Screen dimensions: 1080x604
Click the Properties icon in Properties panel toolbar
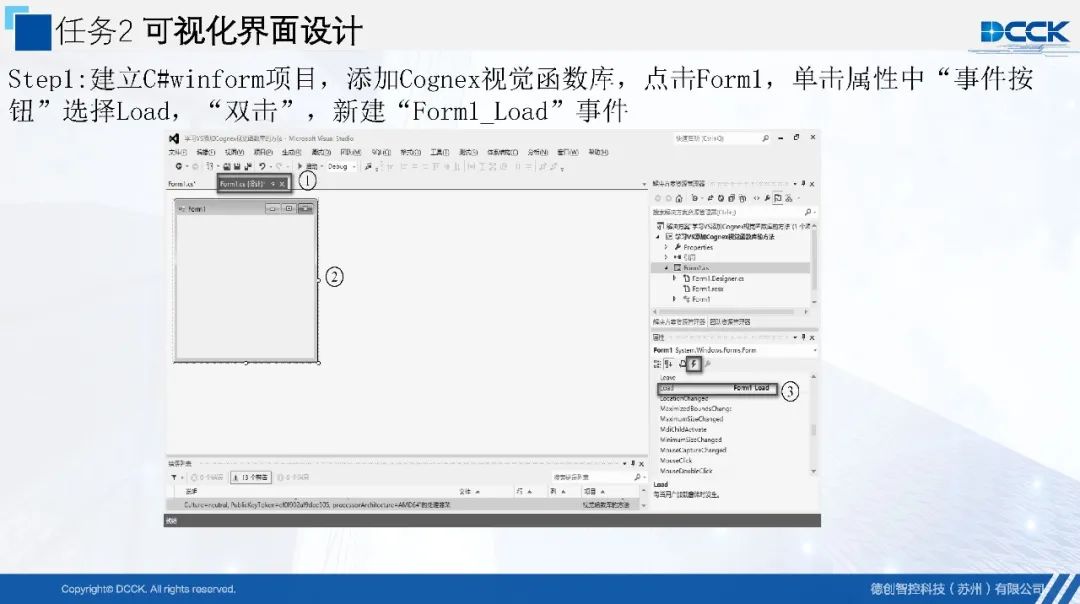[681, 364]
